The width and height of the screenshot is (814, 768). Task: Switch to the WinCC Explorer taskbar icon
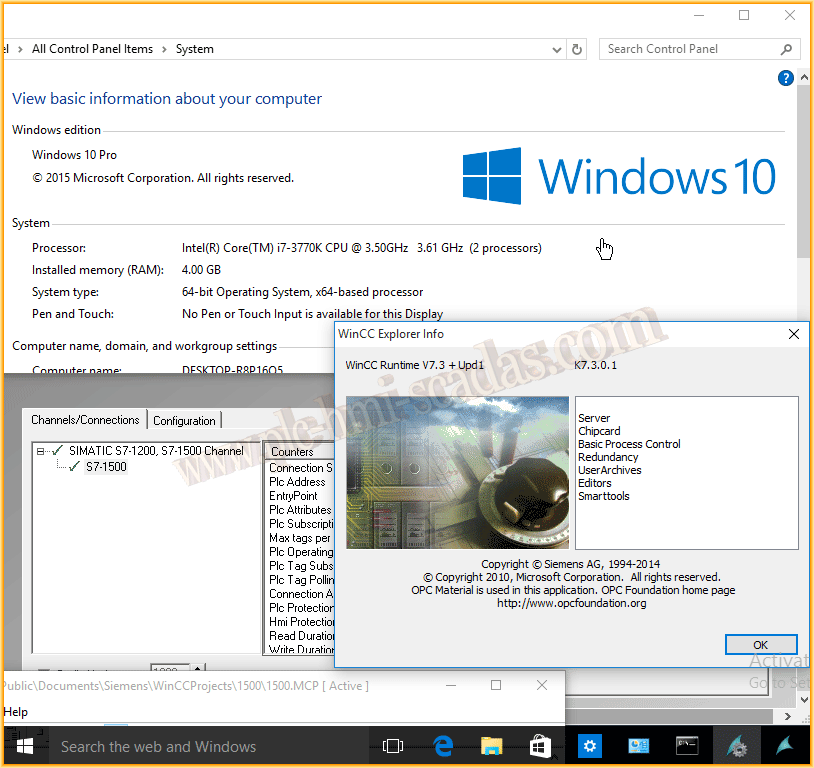click(x=736, y=746)
